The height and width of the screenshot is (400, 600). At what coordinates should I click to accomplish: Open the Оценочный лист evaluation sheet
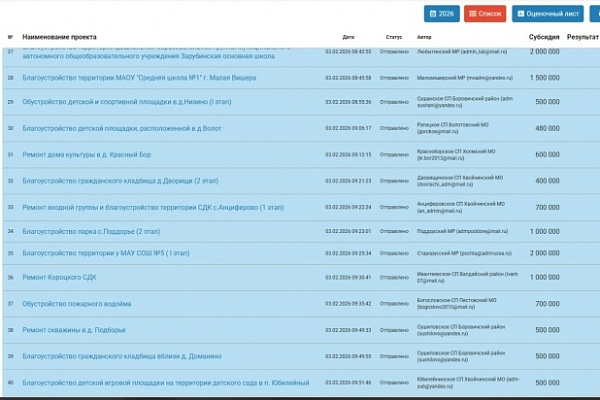547,14
